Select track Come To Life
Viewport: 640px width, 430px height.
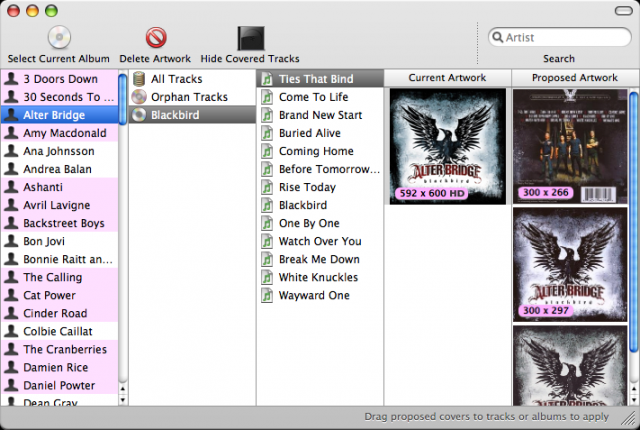pos(320,97)
